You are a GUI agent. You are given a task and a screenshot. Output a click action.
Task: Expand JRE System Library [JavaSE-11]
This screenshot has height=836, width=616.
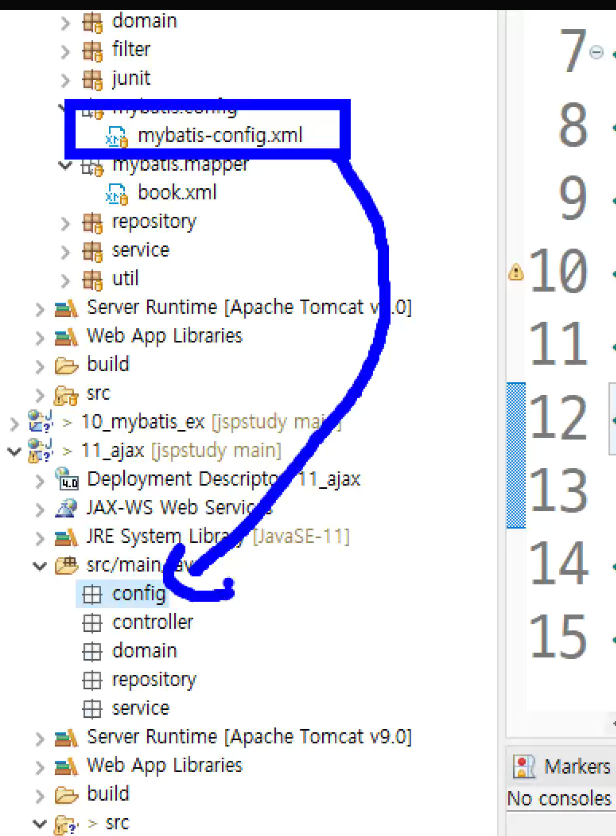40,538
